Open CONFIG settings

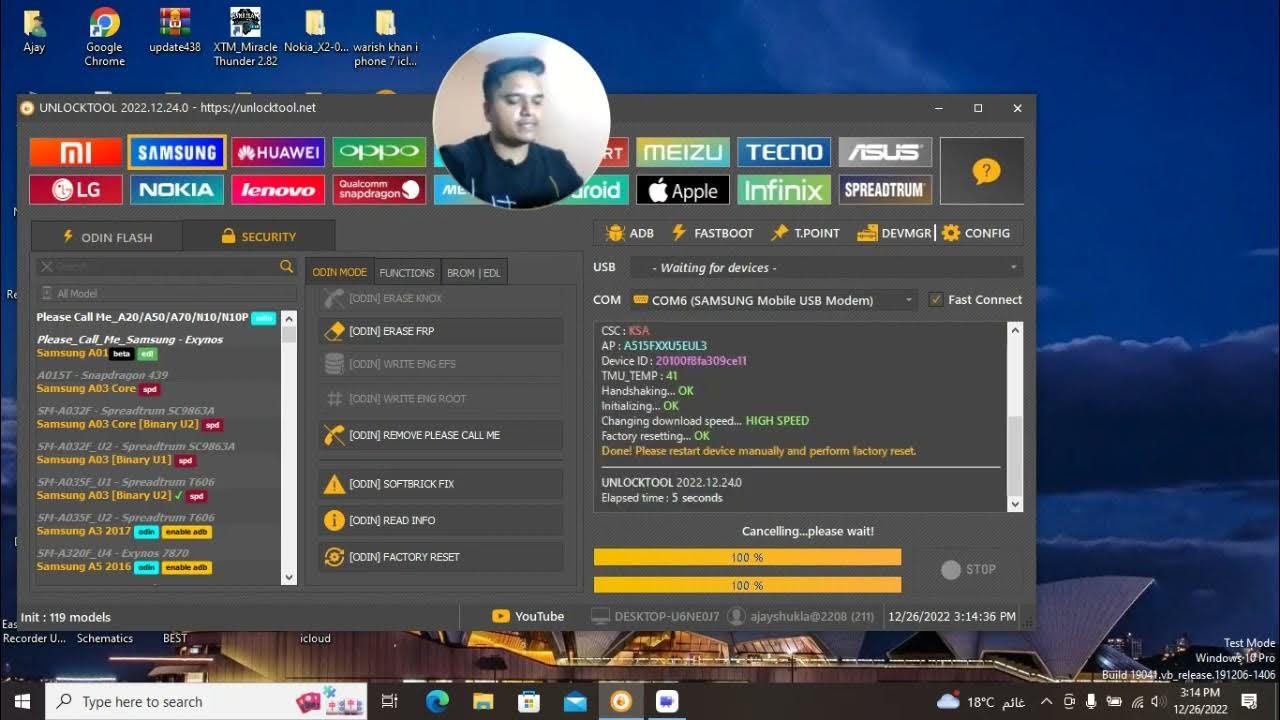[976, 233]
